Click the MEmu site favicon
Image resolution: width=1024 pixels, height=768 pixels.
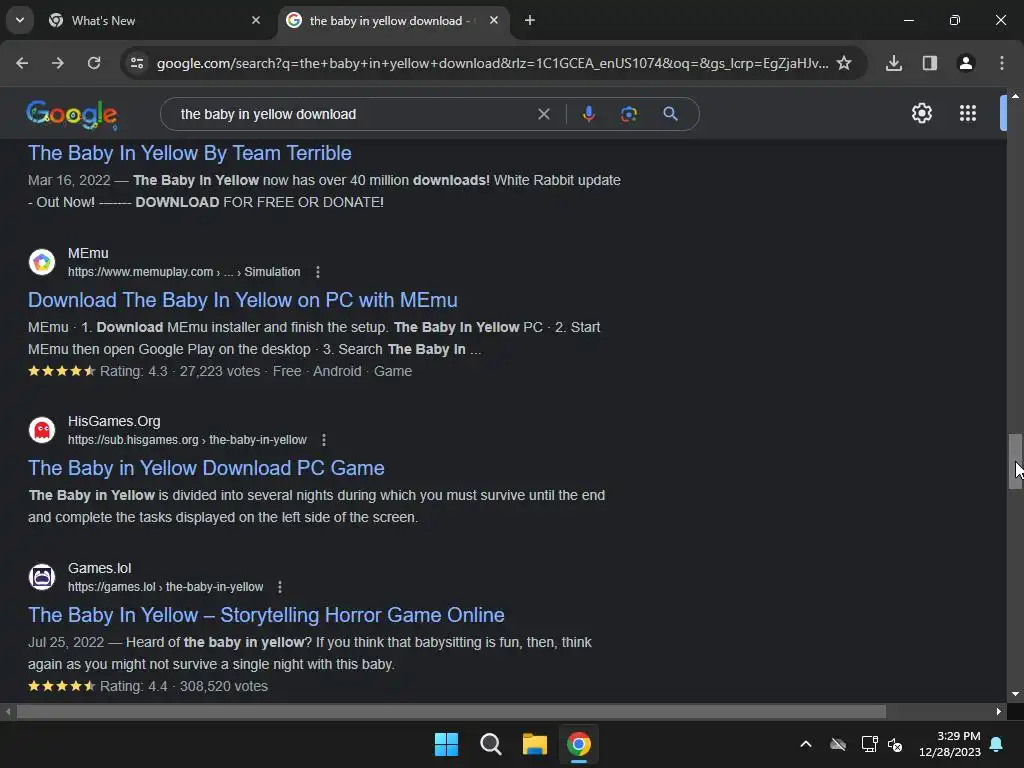[42, 262]
